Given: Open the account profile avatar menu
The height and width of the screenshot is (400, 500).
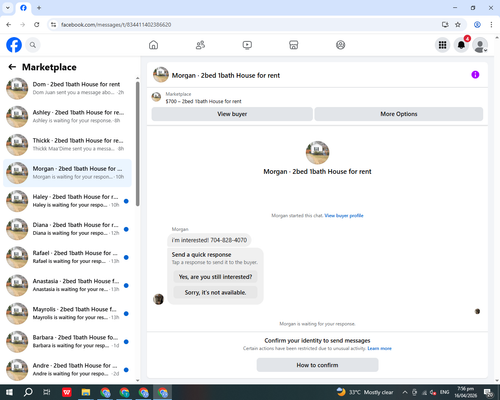Looking at the screenshot, I should pyautogui.click(x=480, y=45).
